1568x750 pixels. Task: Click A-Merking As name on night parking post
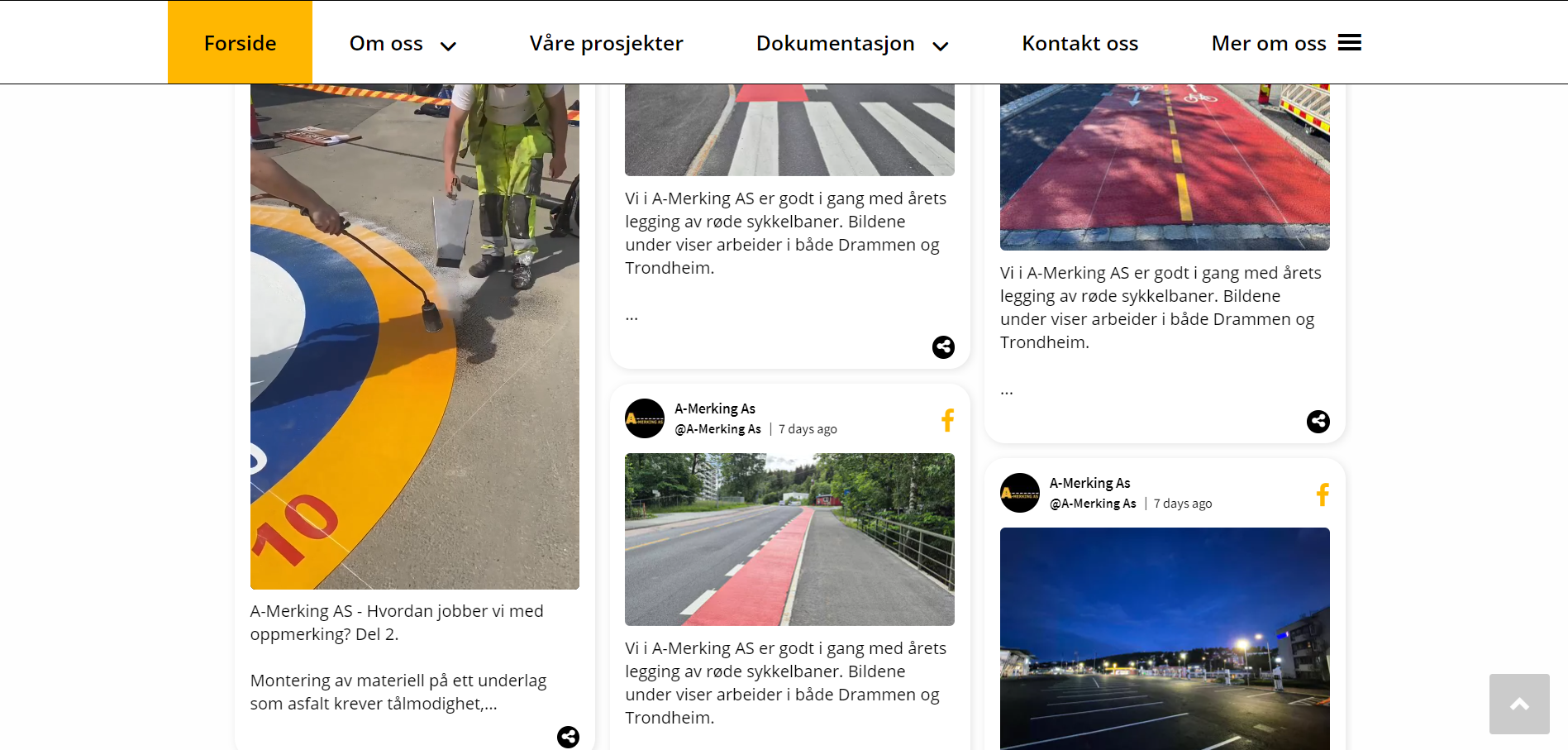(1089, 483)
